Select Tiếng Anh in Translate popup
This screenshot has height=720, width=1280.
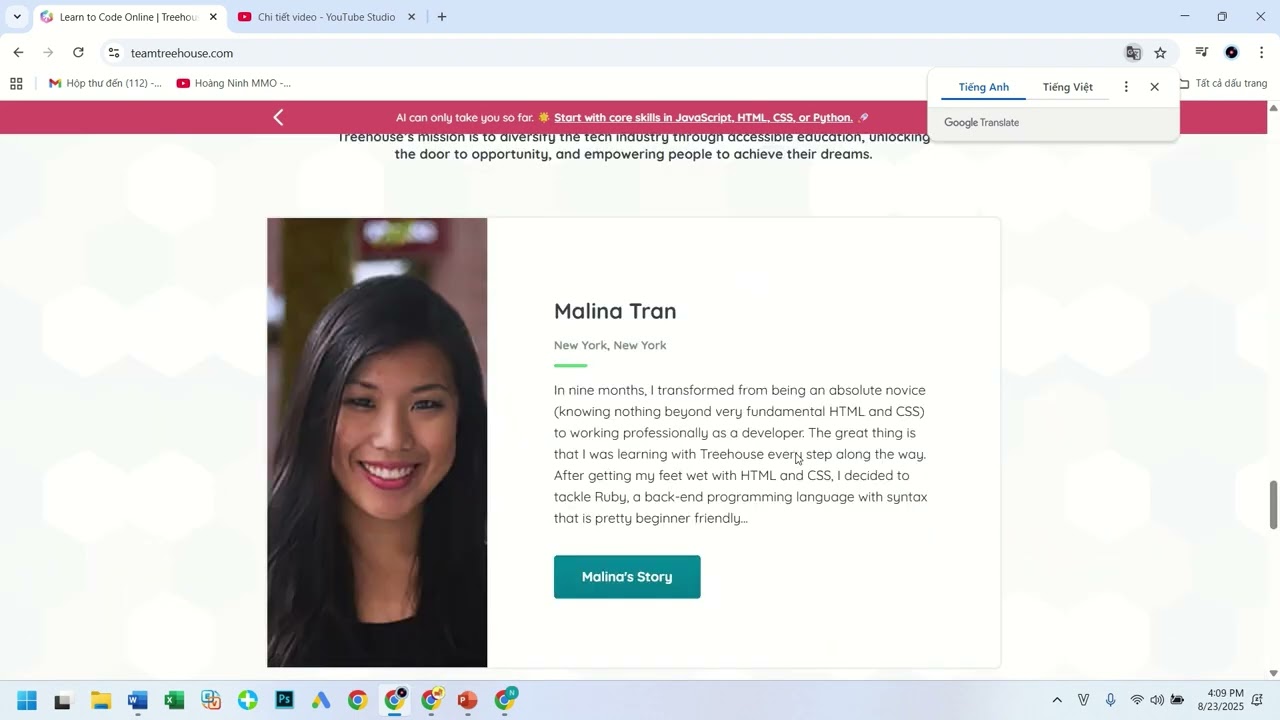click(984, 87)
